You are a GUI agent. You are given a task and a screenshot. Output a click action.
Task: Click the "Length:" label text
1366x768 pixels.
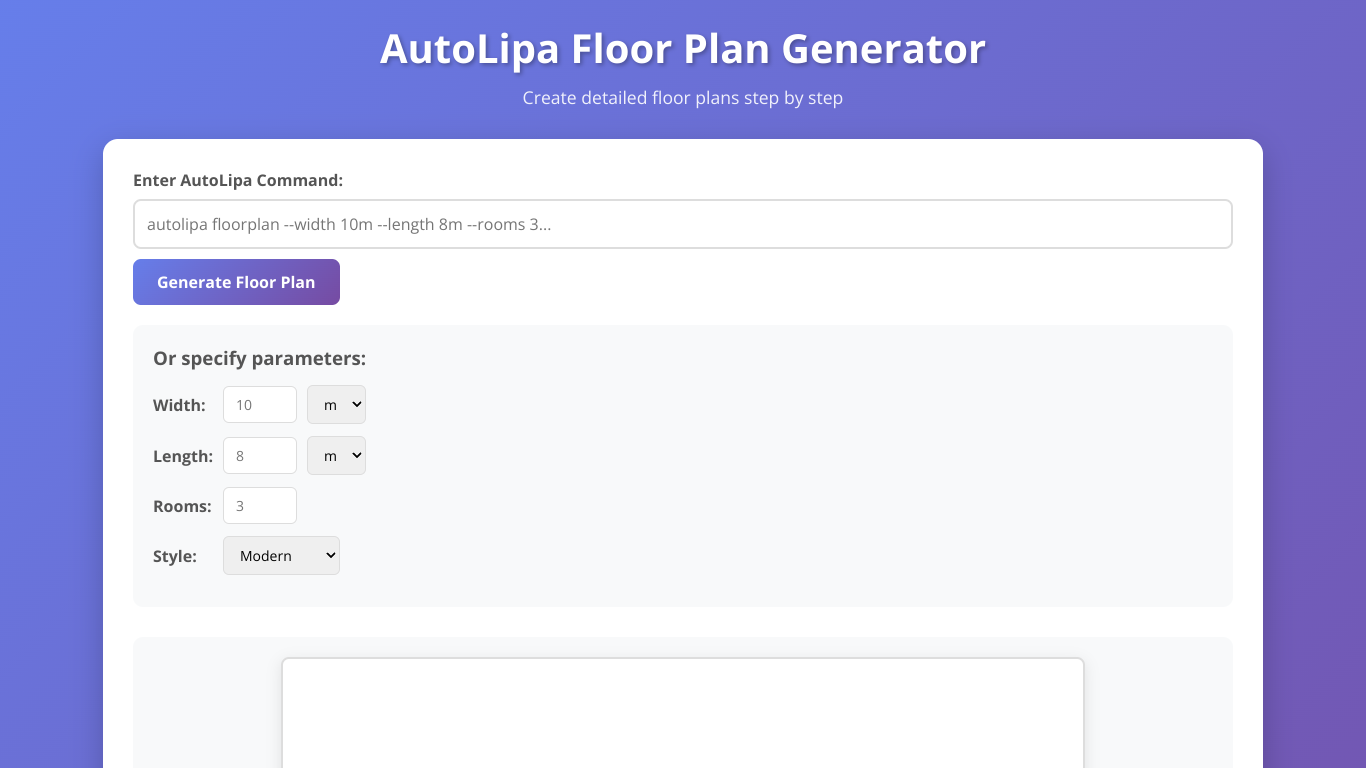coord(183,457)
